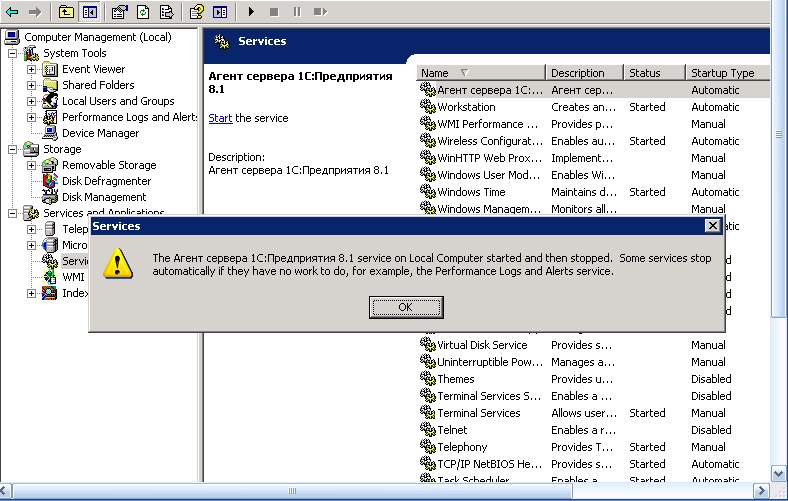This screenshot has height=501, width=788.
Task: Click the Removable Storage icon in the tree
Action: click(50, 165)
